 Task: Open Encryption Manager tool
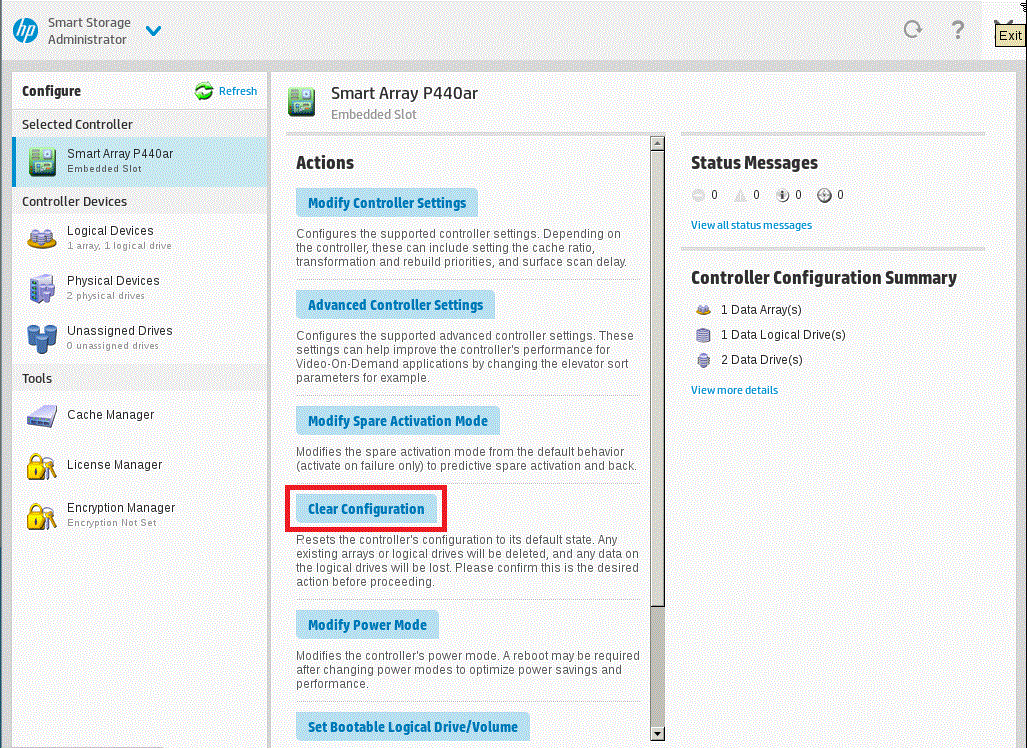coord(140,515)
